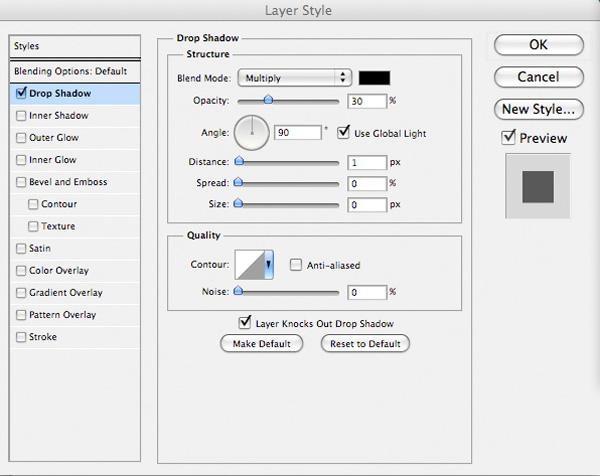Viewport: 600px width, 476px height.
Task: Enable the Pattern Overlay checkbox
Action: point(21,315)
